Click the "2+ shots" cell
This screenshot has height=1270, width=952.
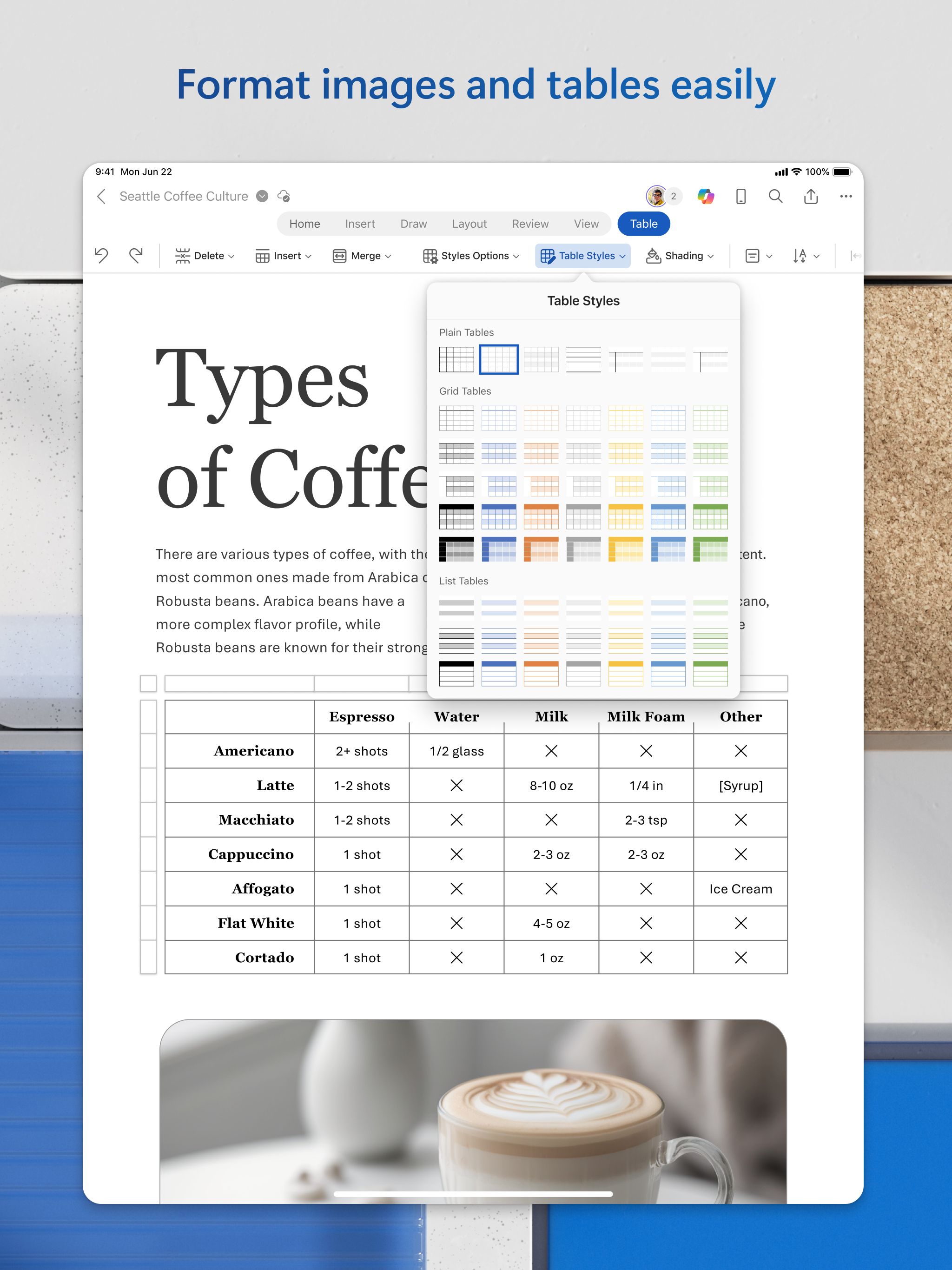click(x=362, y=751)
